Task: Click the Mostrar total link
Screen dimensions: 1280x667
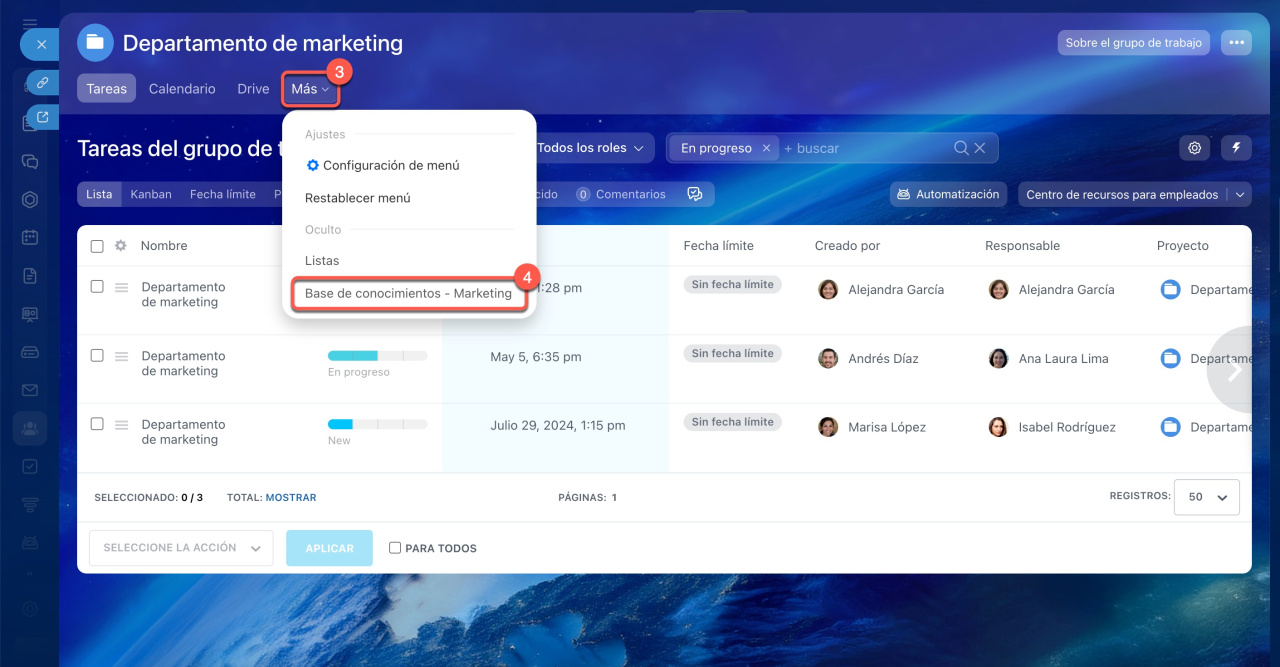Action: 291,497
